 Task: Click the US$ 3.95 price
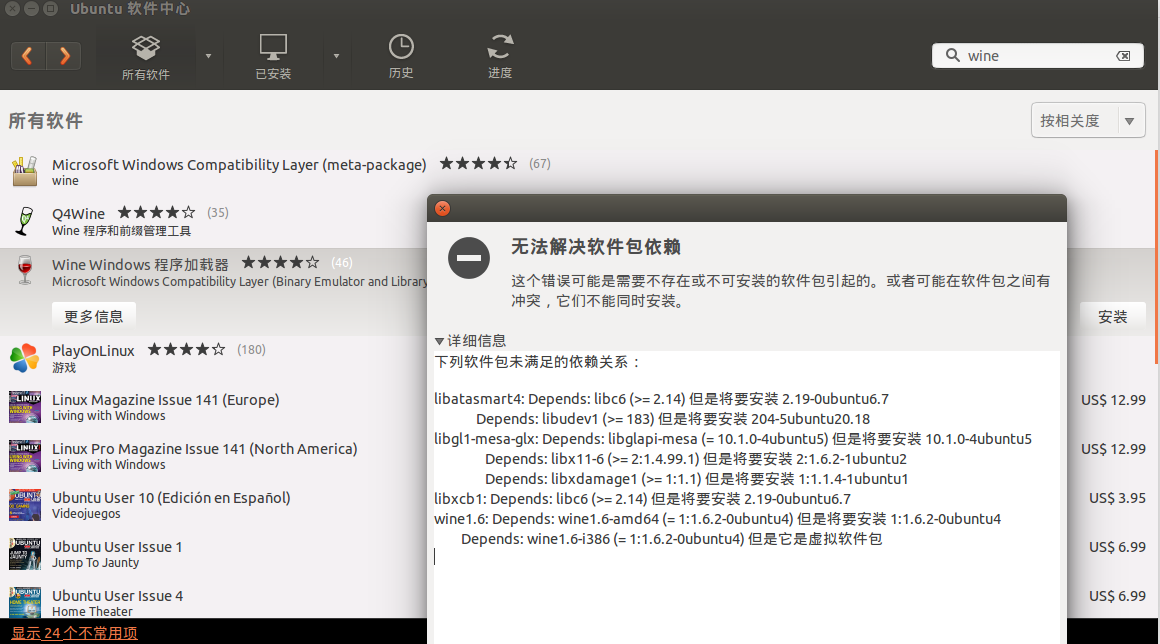point(1117,498)
